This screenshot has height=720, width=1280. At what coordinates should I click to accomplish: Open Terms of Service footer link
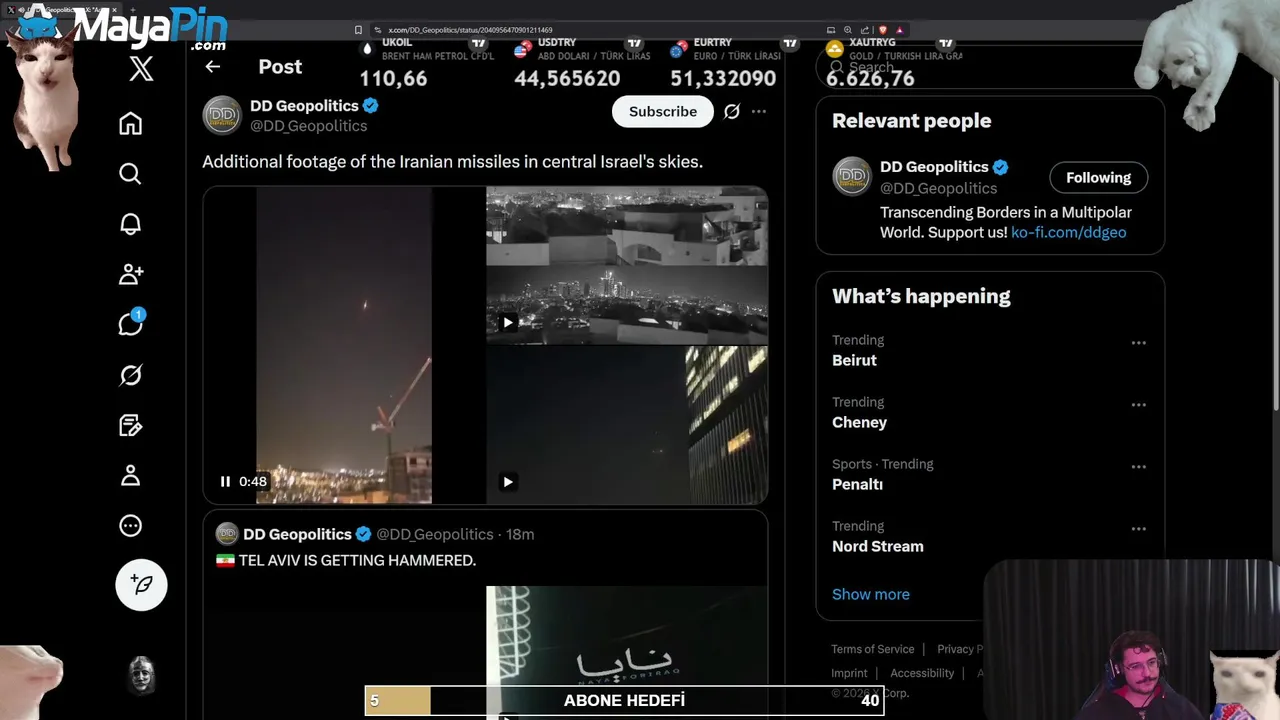click(873, 649)
